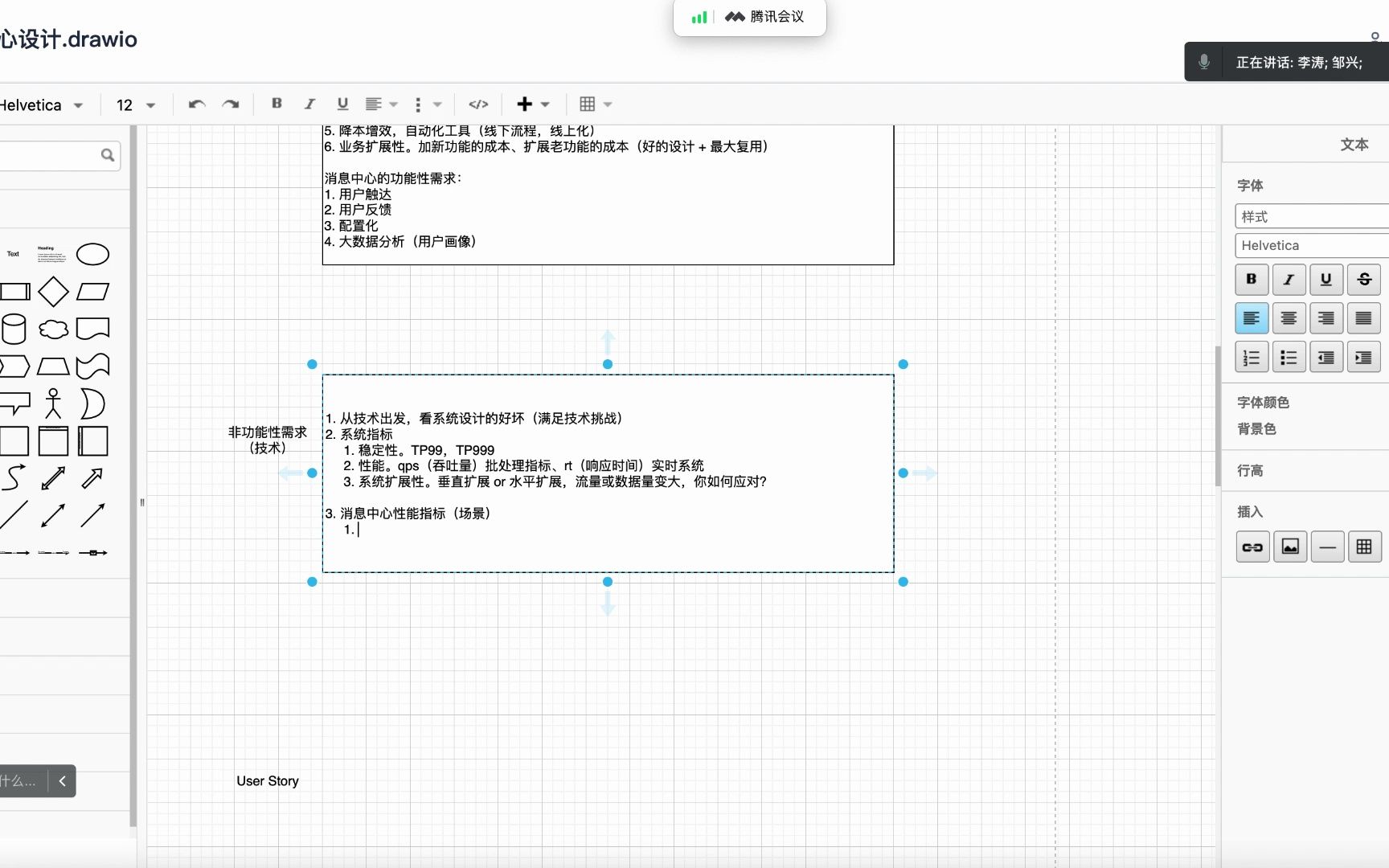Viewport: 1389px width, 868px height.
Task: Click the Helvetica font field in panel
Action: point(1312,245)
